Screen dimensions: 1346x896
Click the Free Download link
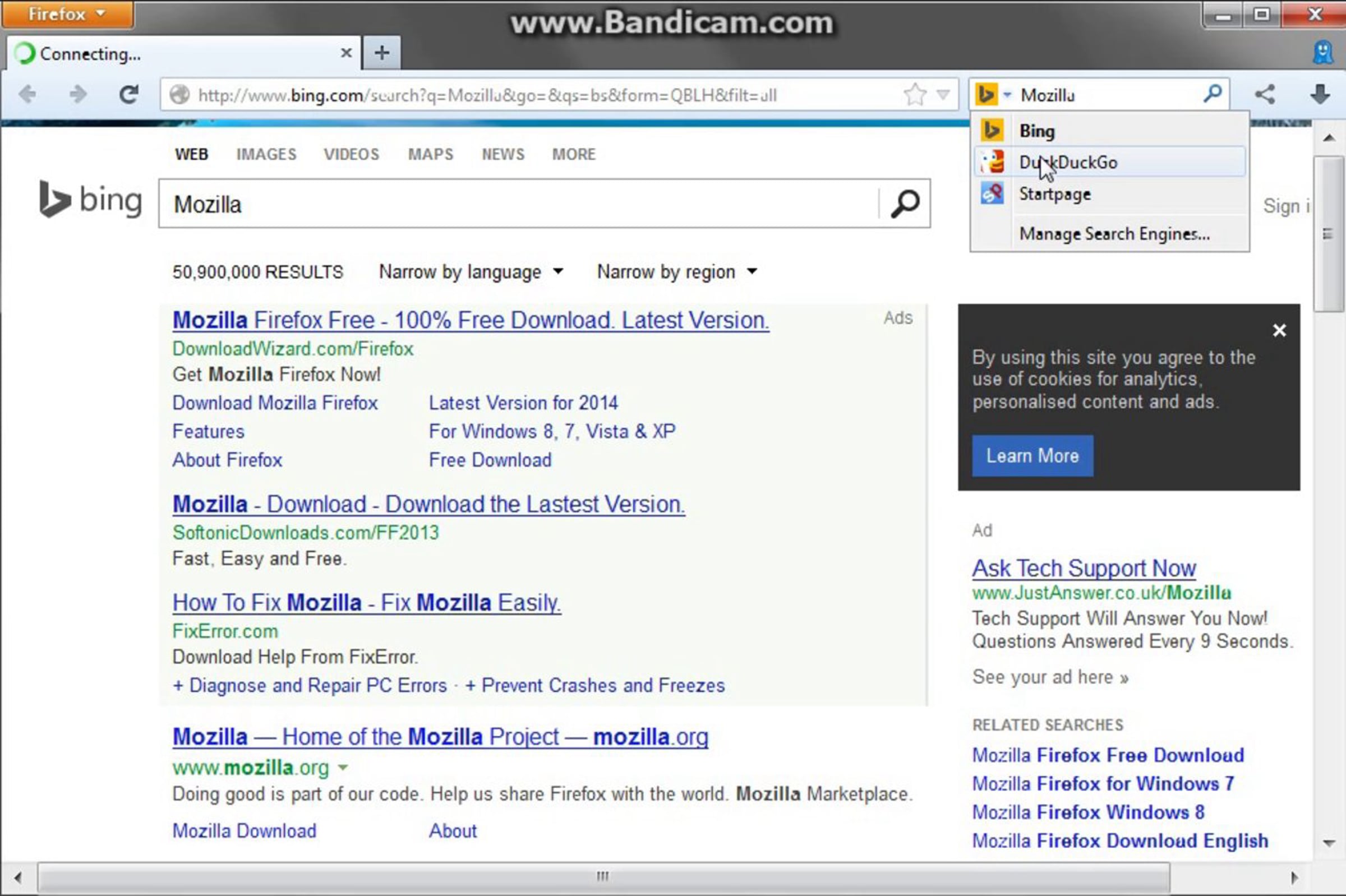pyautogui.click(x=490, y=460)
